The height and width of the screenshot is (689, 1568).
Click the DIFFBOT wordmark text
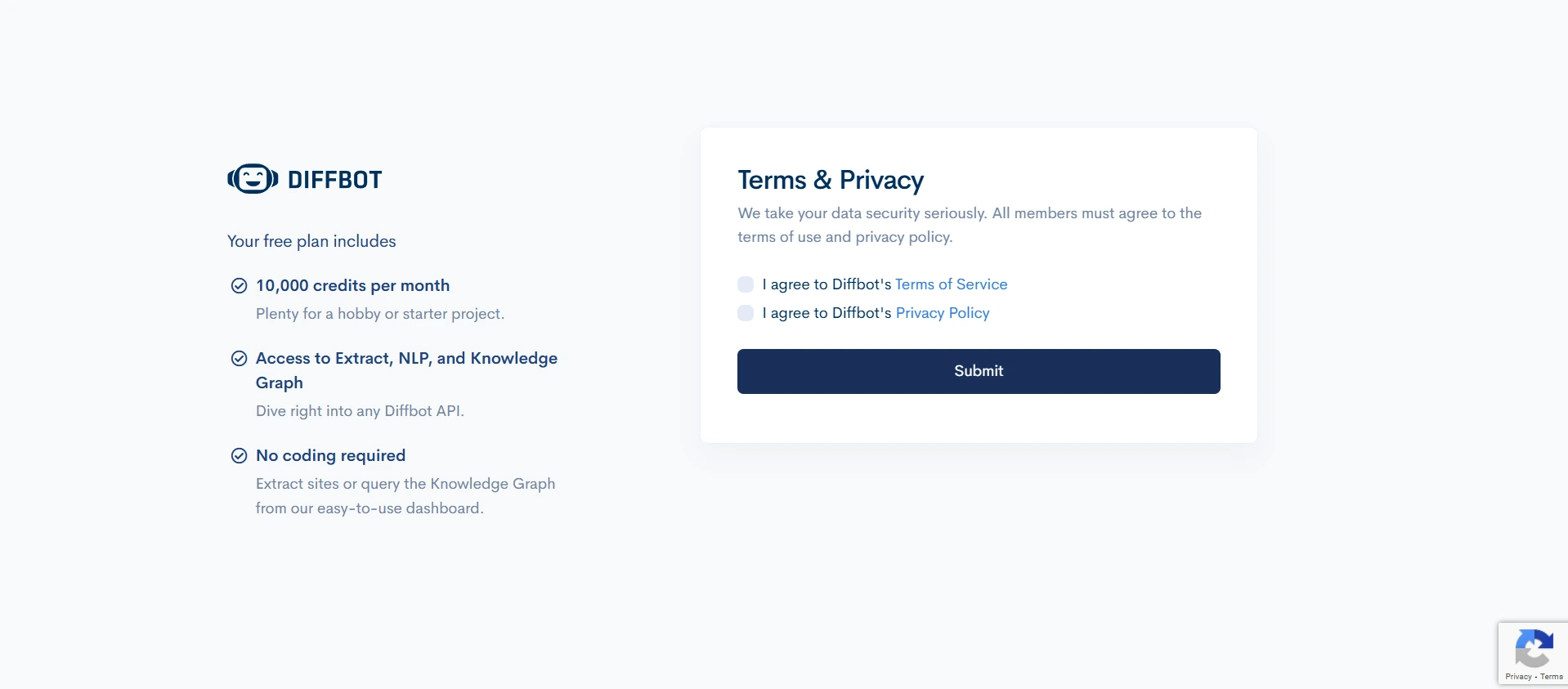pos(335,180)
